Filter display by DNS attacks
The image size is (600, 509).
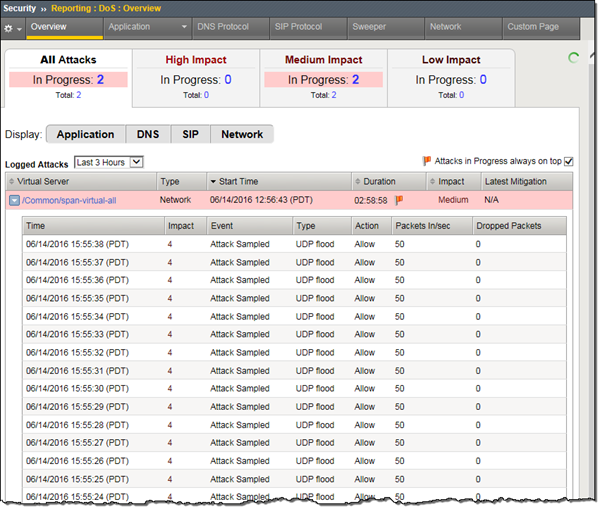click(148, 134)
